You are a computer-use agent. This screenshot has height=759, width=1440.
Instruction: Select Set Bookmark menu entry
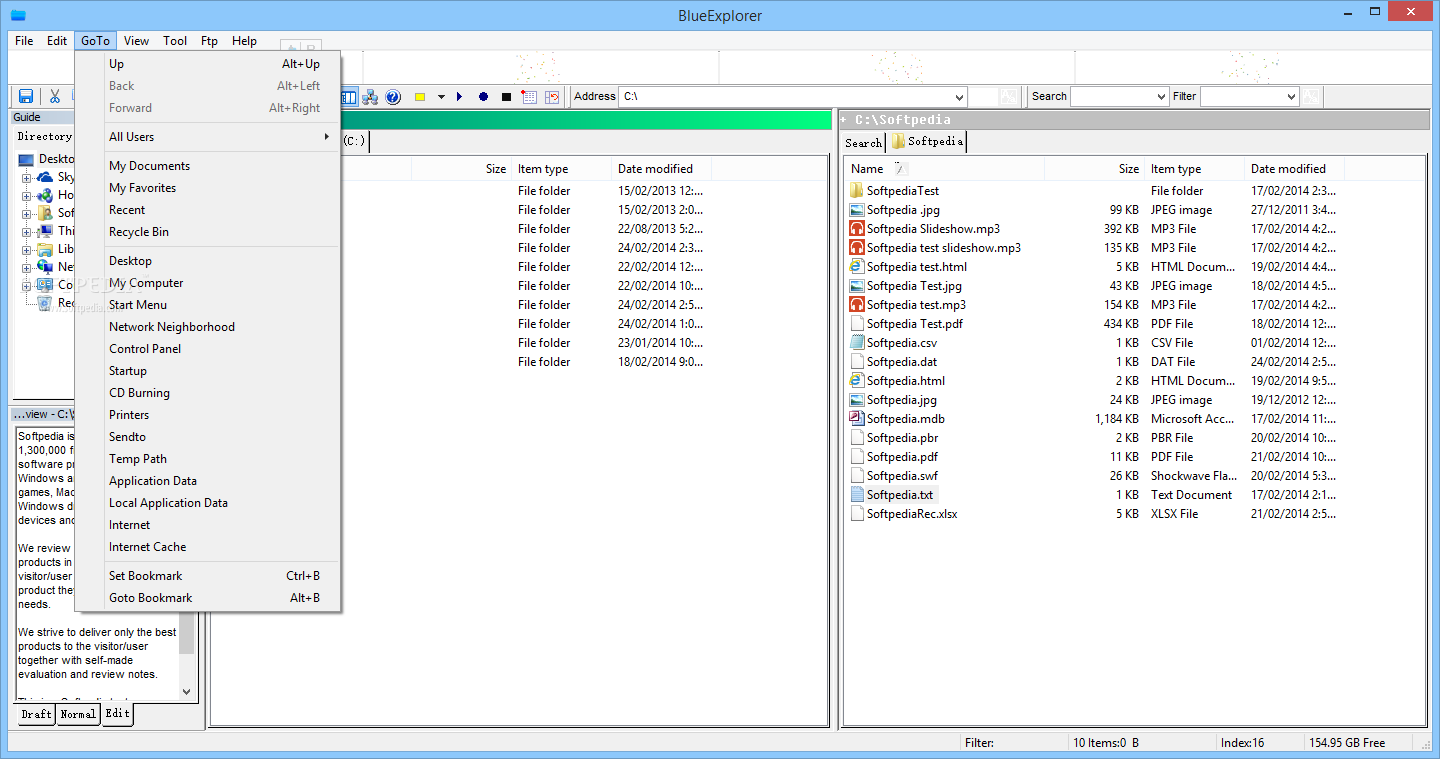(208, 576)
